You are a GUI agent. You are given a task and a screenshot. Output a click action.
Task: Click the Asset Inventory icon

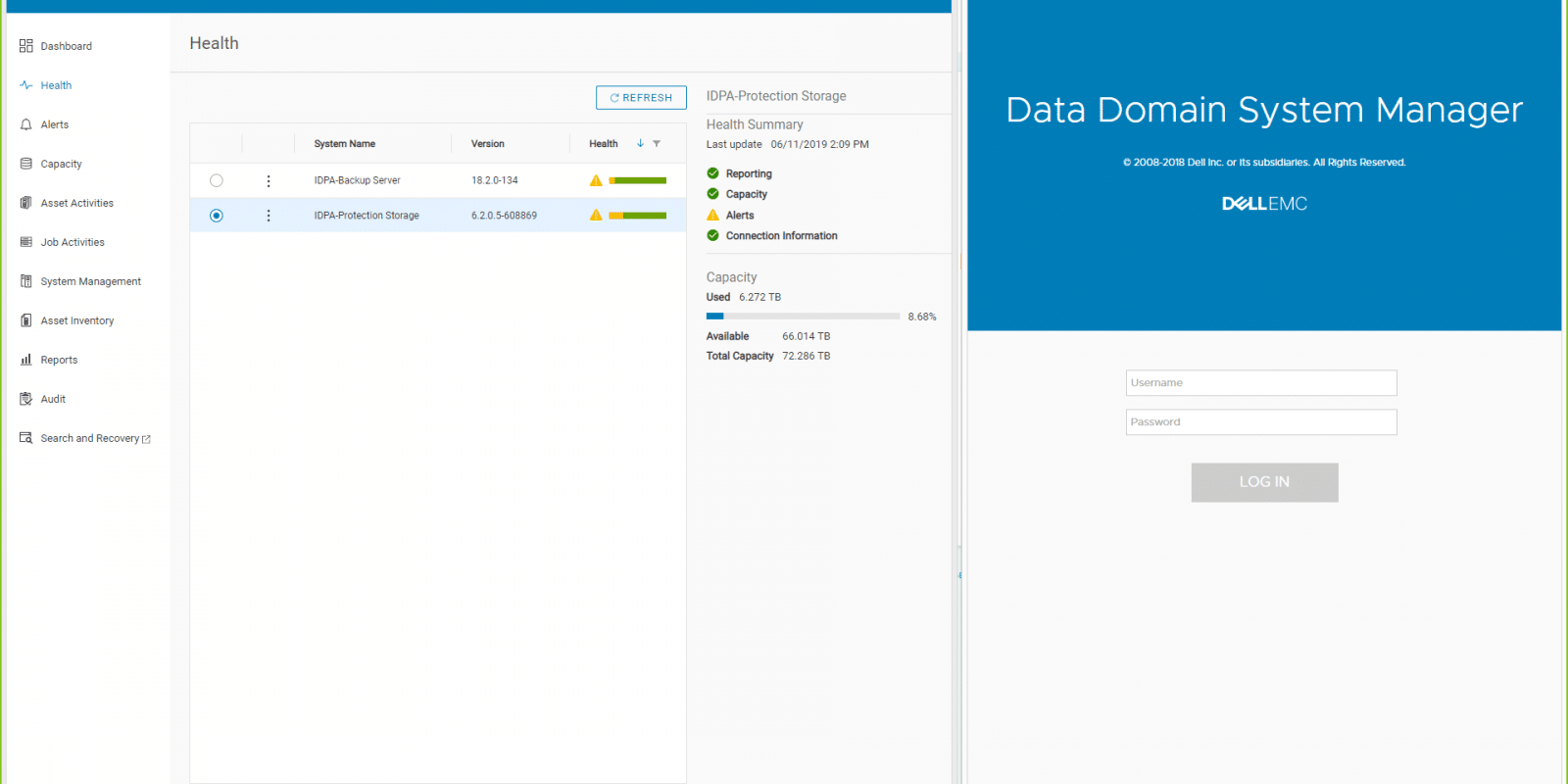26,320
